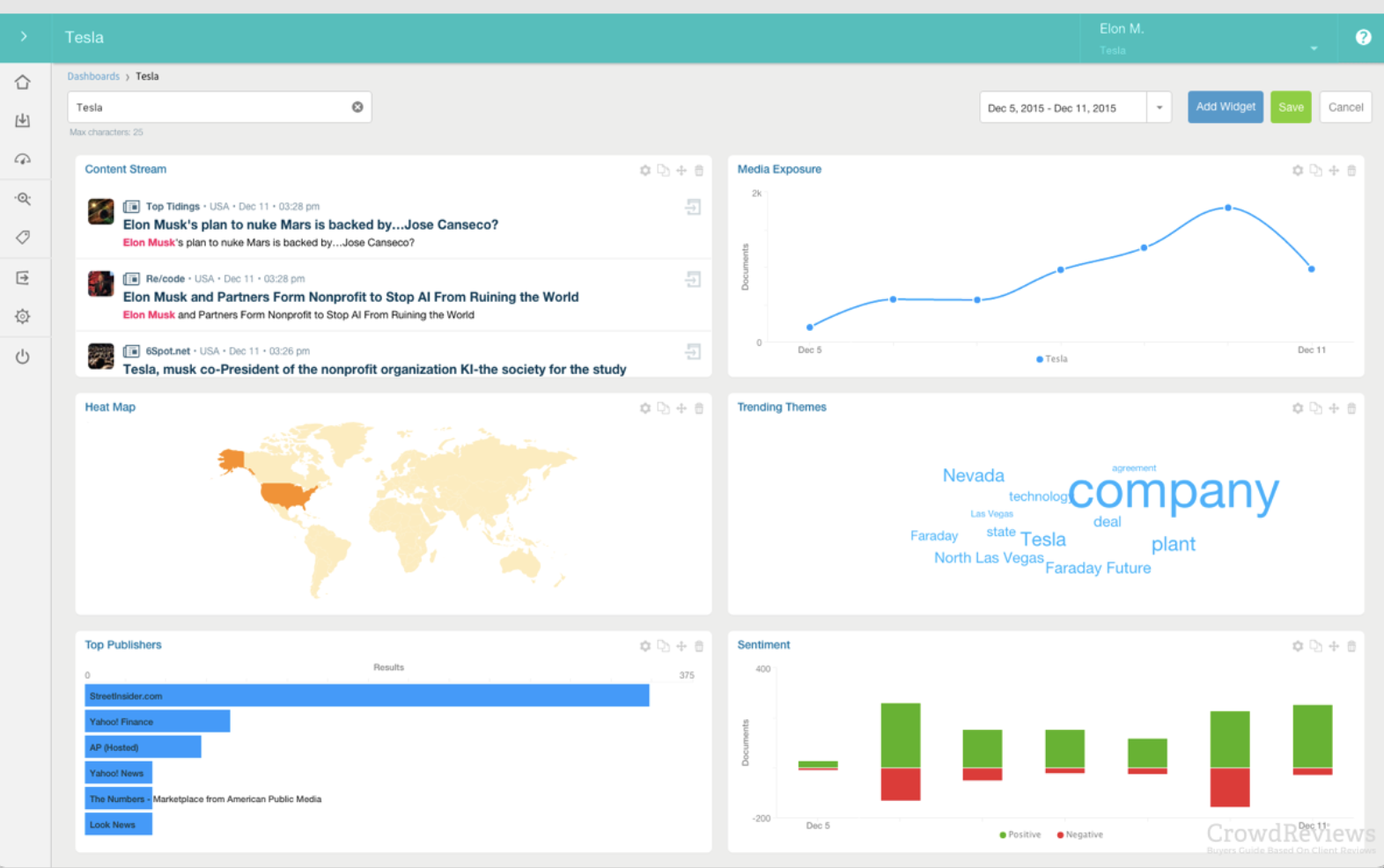Image resolution: width=1384 pixels, height=868 pixels.
Task: Delete the Media Exposure widget
Action: (x=1351, y=171)
